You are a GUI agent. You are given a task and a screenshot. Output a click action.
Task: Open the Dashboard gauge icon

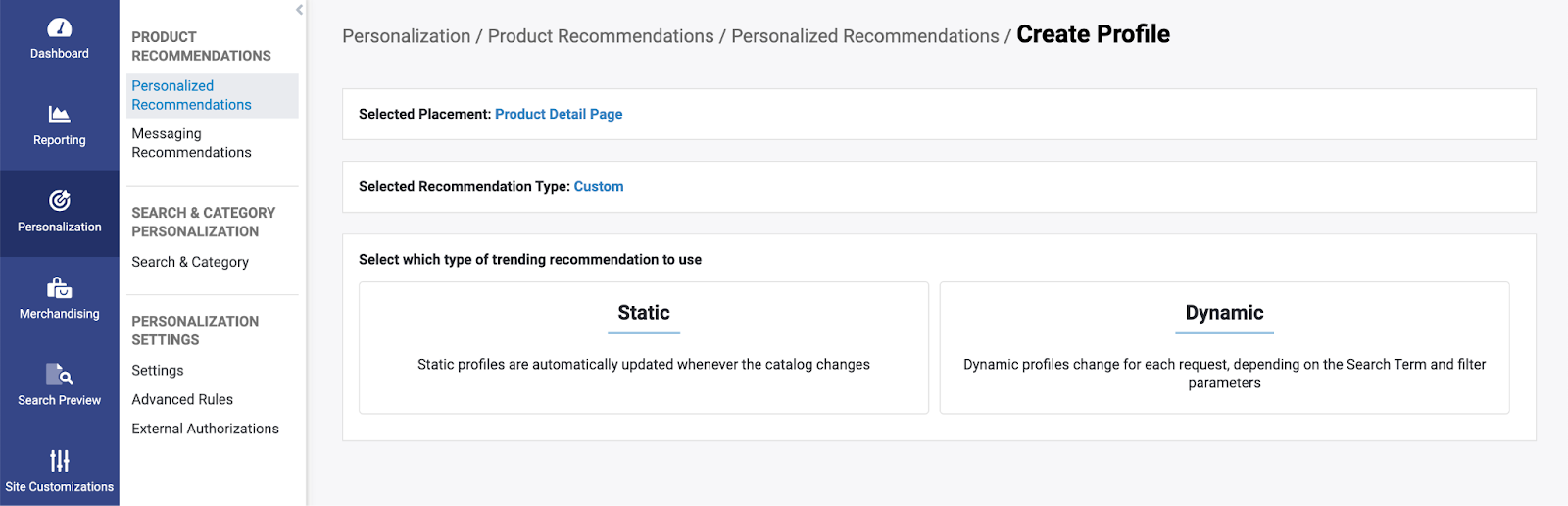(x=60, y=28)
